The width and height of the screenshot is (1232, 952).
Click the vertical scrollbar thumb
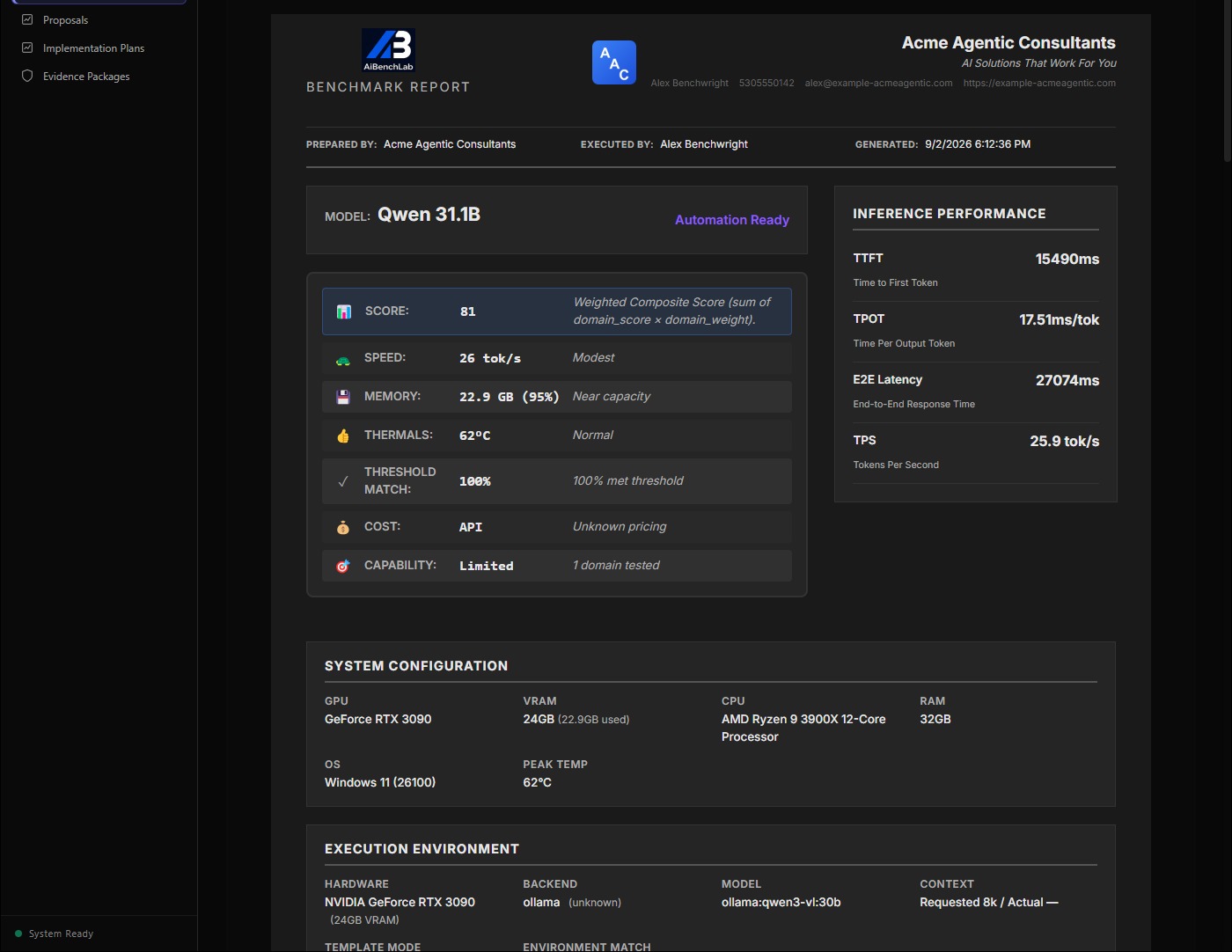[x=1227, y=81]
